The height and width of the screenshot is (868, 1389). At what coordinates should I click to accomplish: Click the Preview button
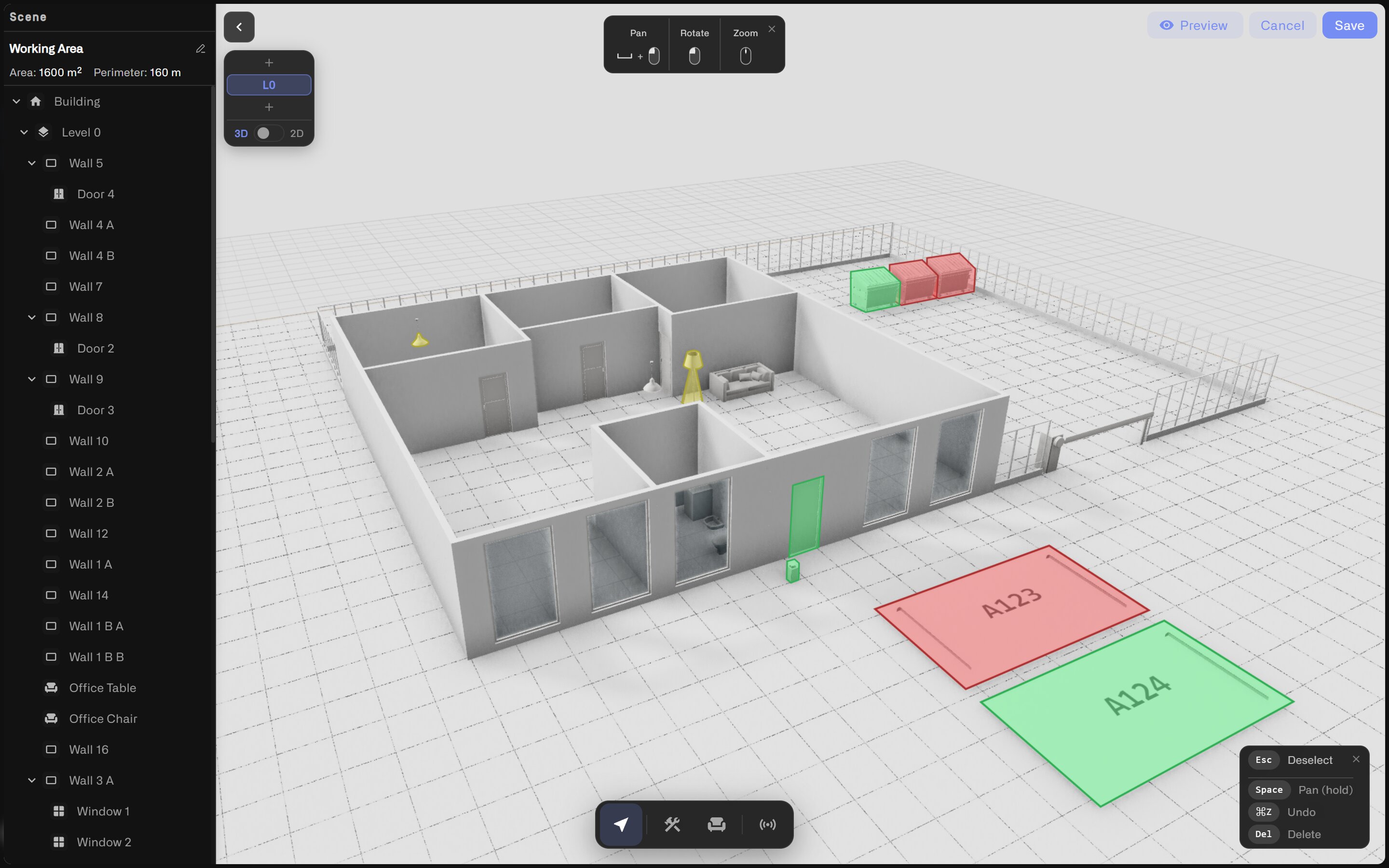pyautogui.click(x=1195, y=25)
